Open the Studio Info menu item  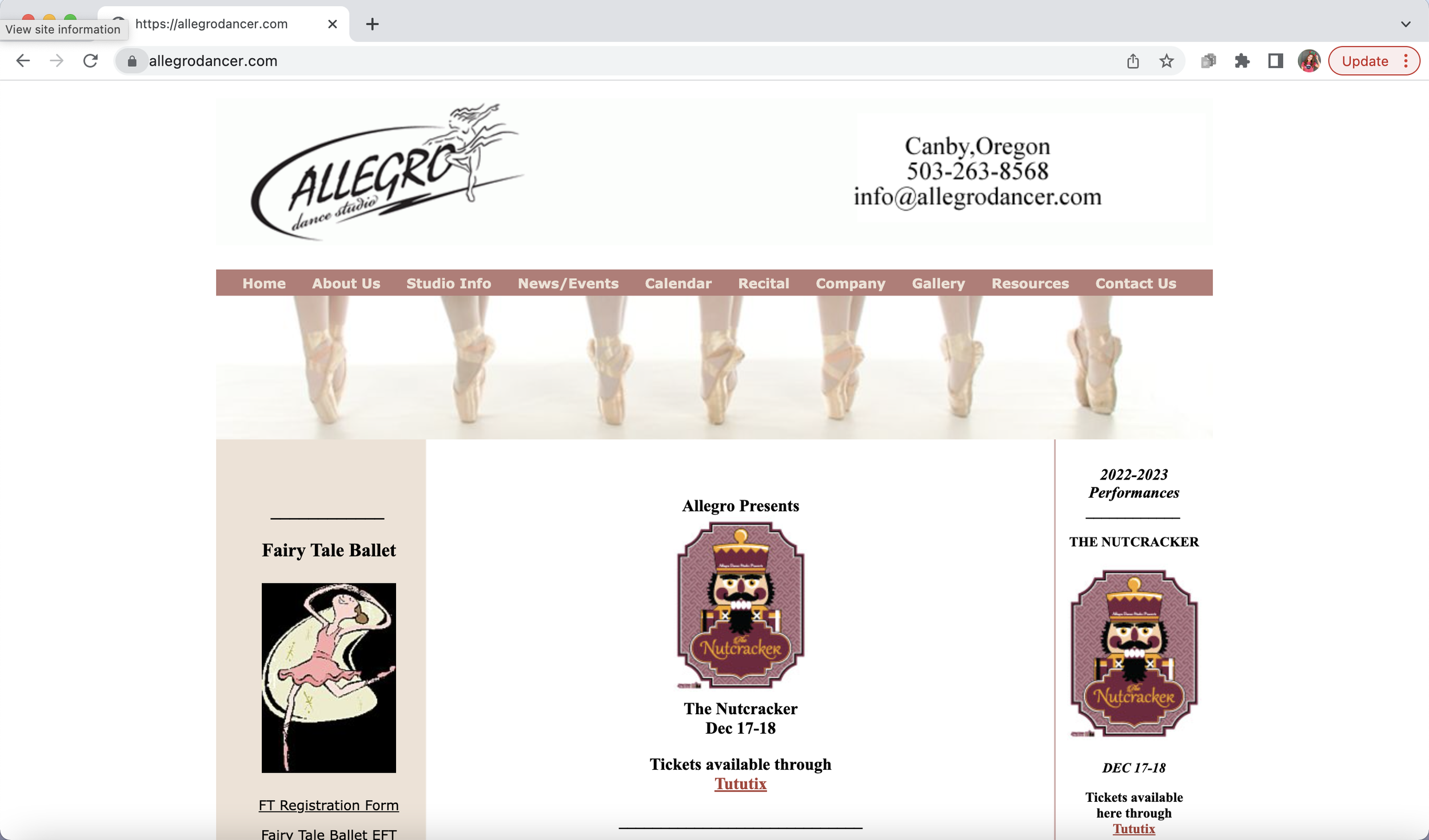pos(448,283)
